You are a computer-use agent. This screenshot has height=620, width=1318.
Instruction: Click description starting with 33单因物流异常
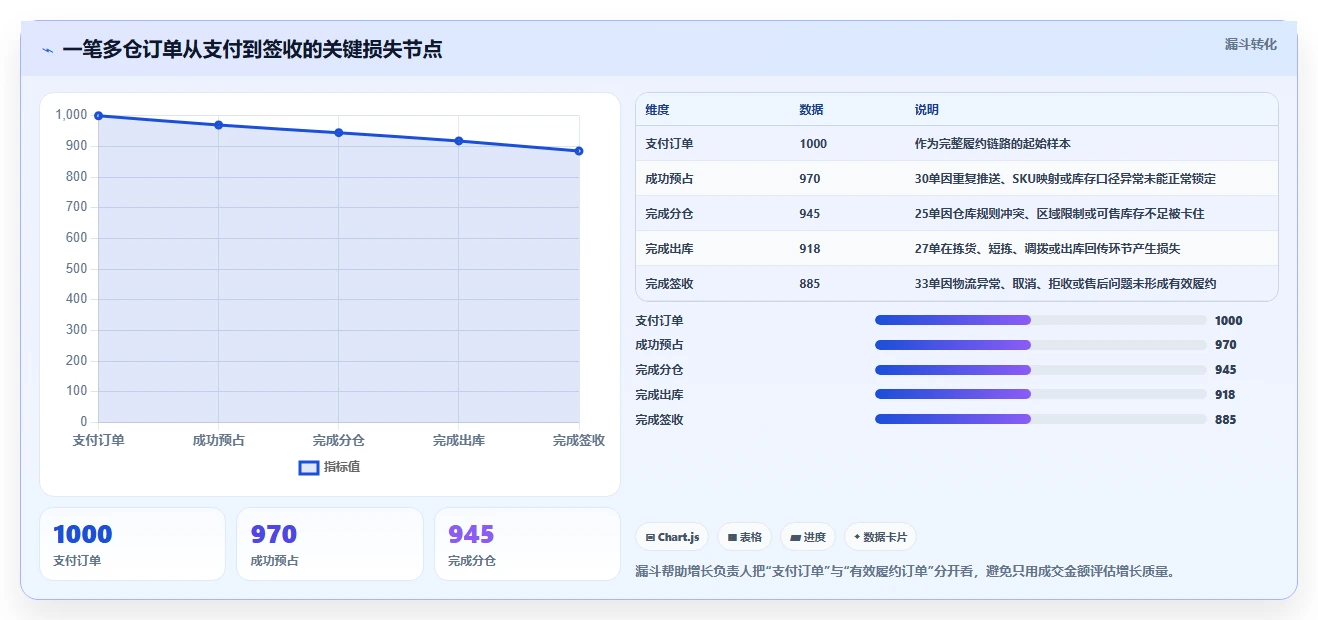tap(1065, 284)
